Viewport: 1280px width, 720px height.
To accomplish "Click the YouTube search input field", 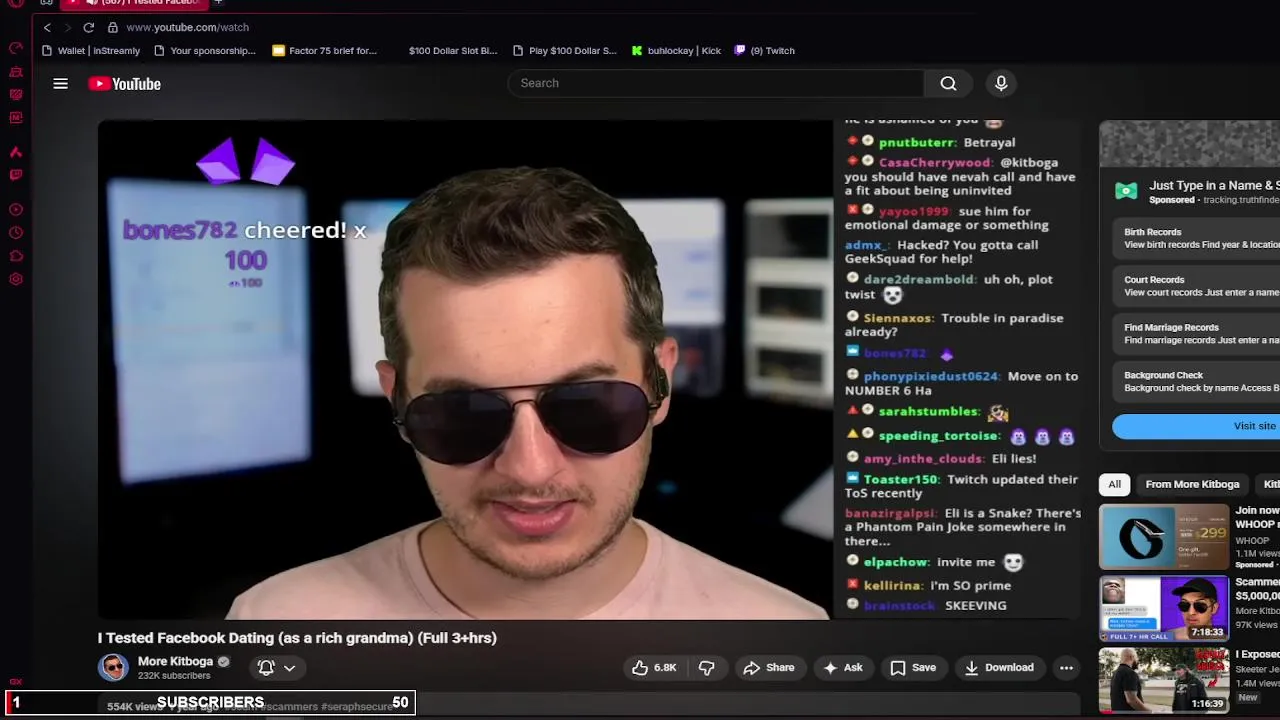I will [716, 84].
